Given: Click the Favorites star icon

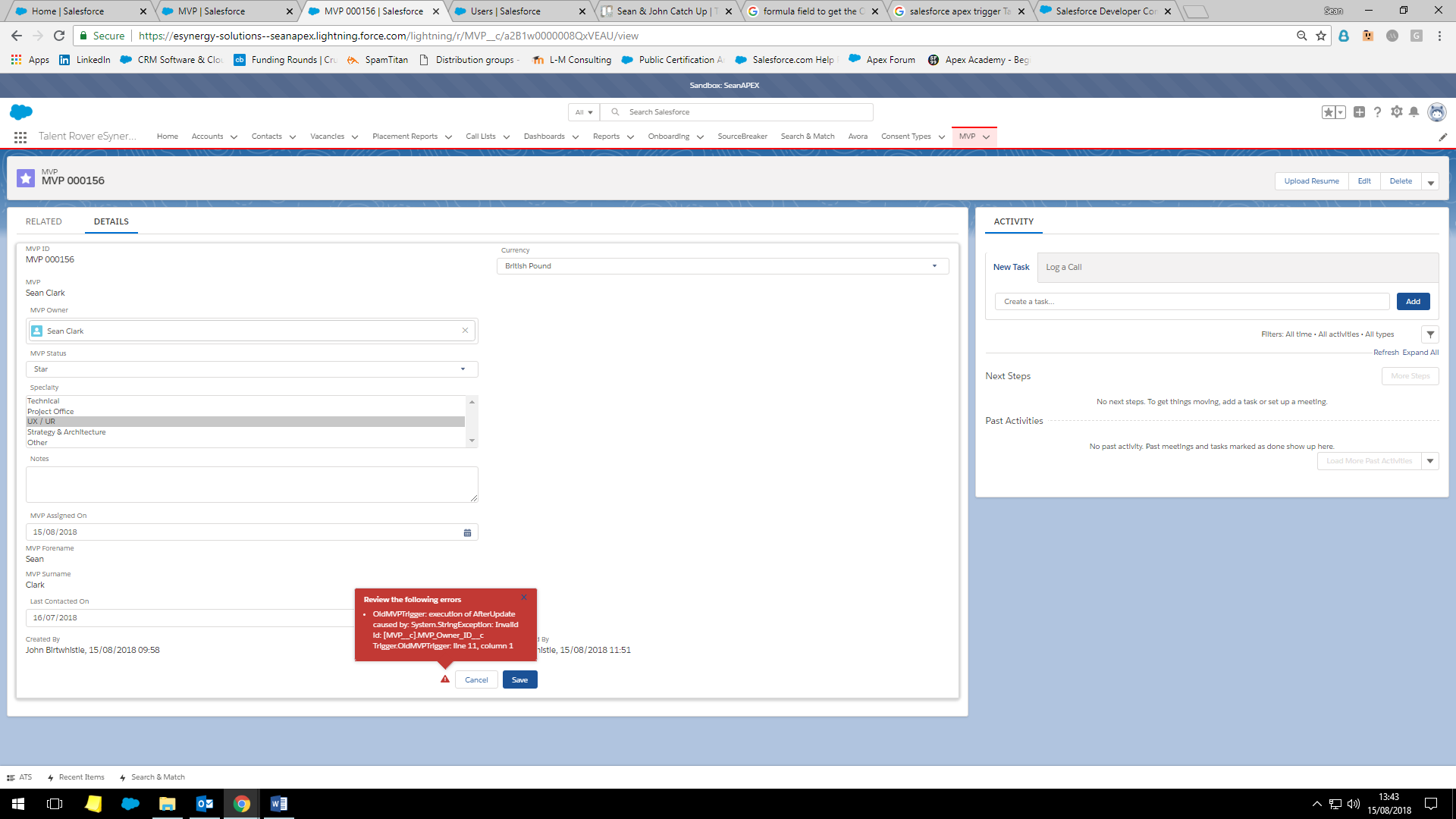Looking at the screenshot, I should click(x=1328, y=112).
